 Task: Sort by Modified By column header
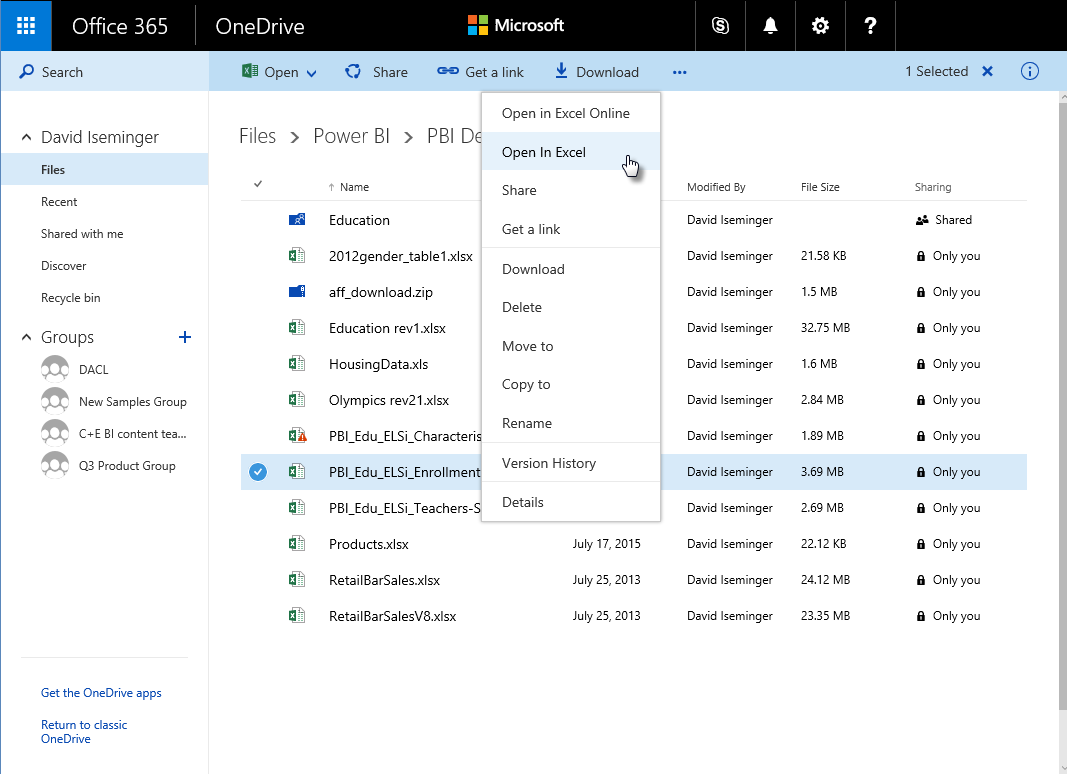tap(716, 187)
